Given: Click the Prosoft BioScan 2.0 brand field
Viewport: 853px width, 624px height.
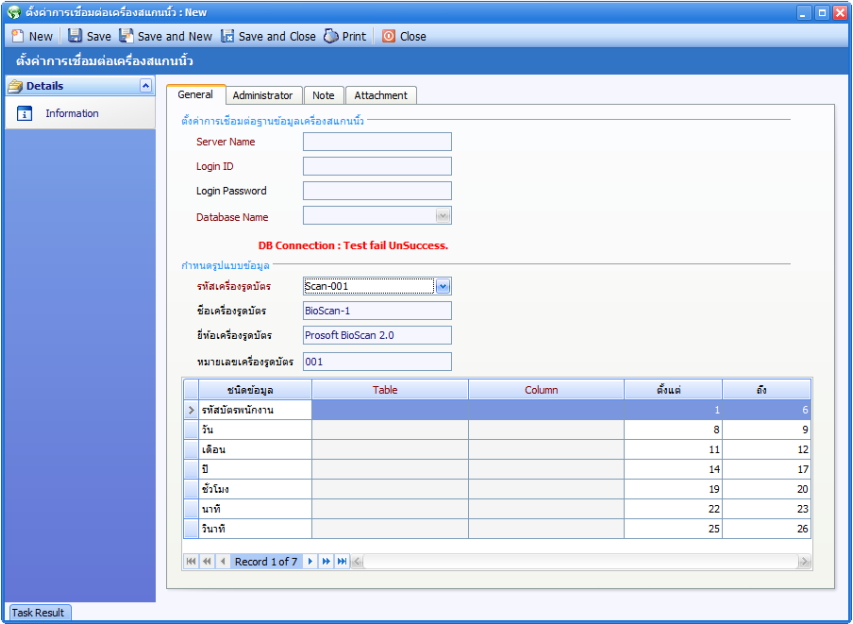Looking at the screenshot, I should coord(377,335).
